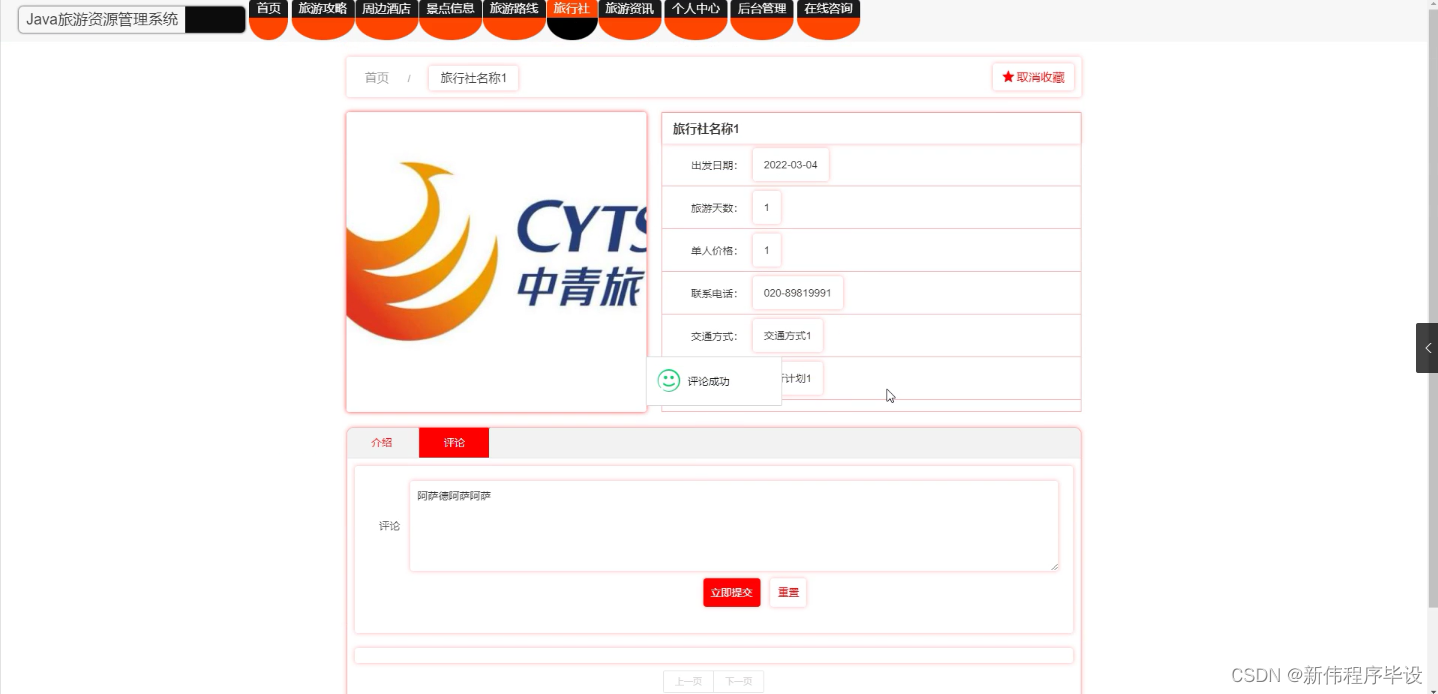Click the 首页 breadcrumb link
Viewport: 1438px width, 694px height.
click(x=376, y=77)
